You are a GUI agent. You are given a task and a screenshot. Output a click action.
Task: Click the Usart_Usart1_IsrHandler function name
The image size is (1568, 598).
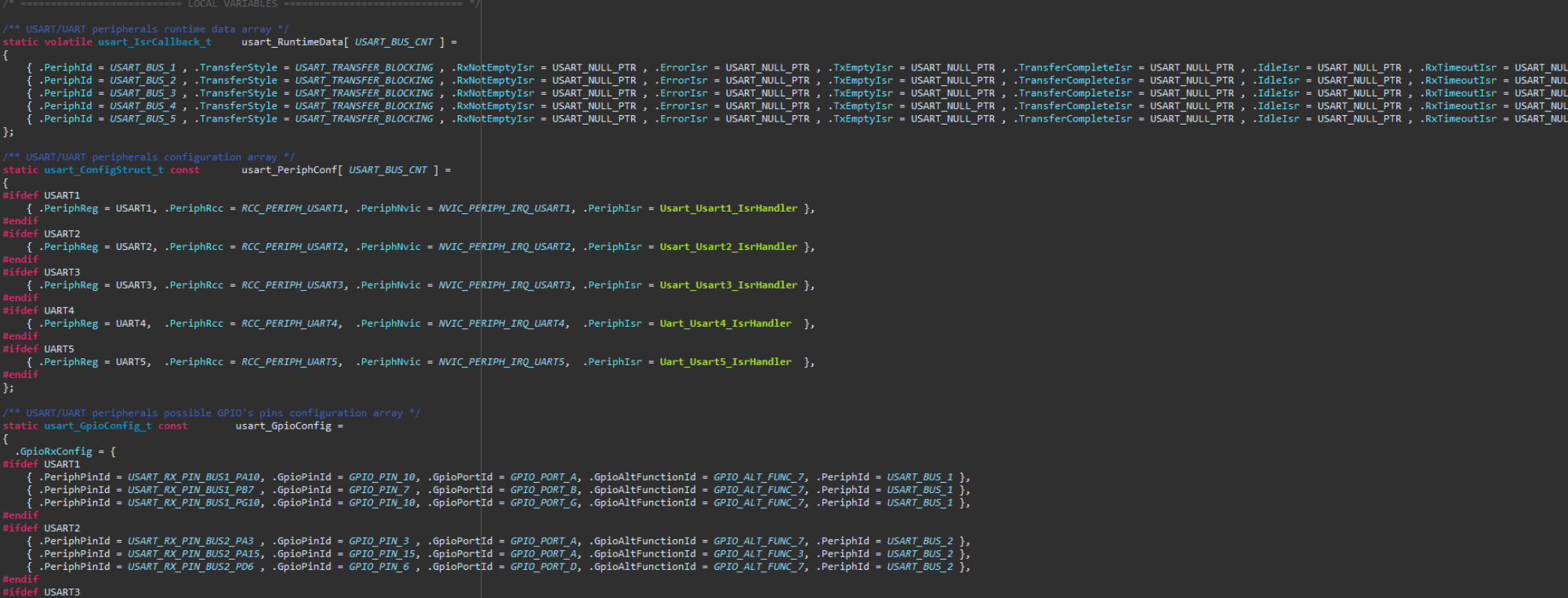point(728,208)
